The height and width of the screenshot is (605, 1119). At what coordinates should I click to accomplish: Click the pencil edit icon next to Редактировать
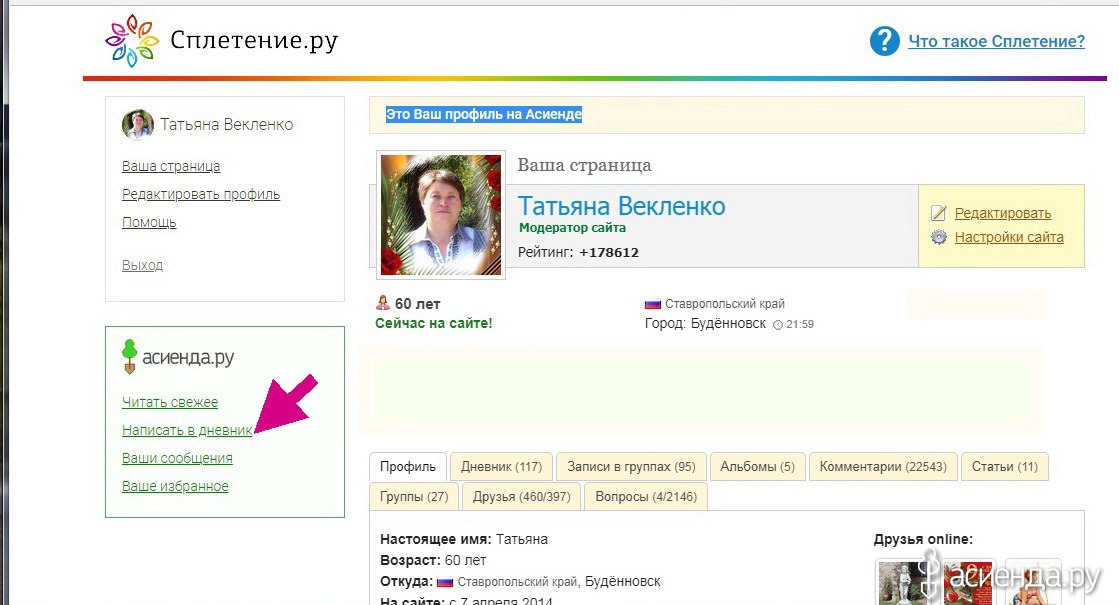(938, 213)
